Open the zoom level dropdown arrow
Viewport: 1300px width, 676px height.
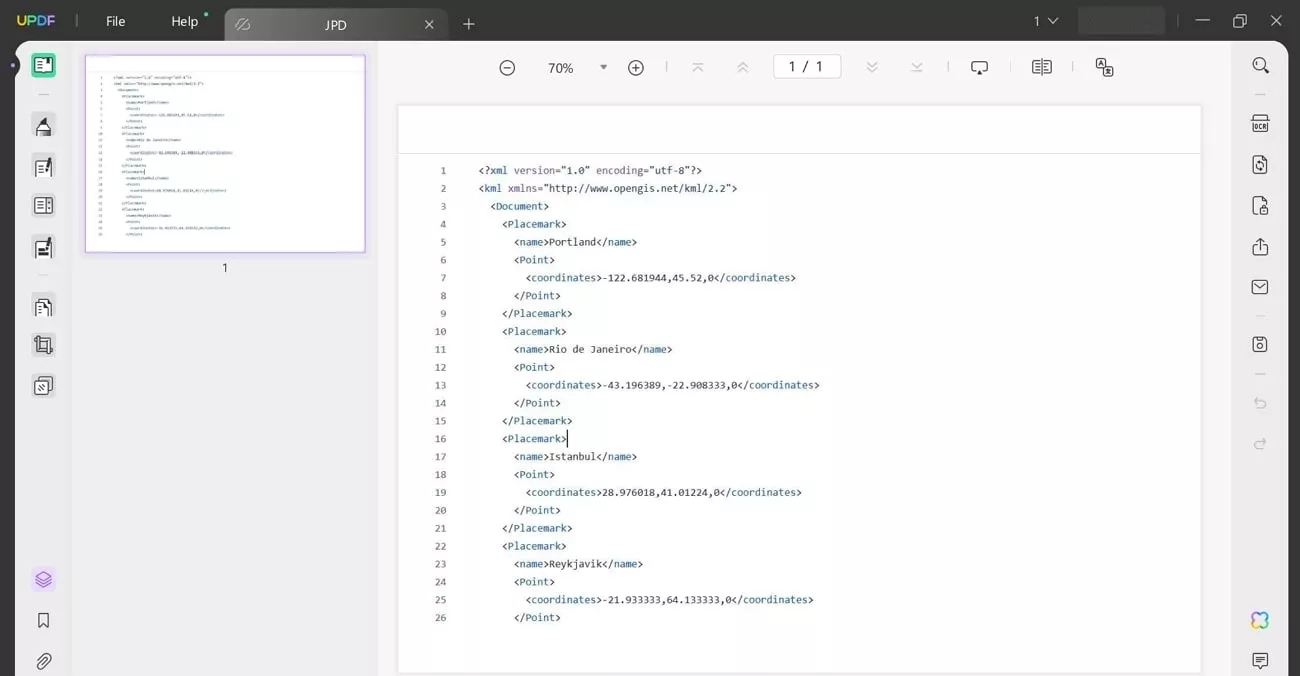coord(603,68)
